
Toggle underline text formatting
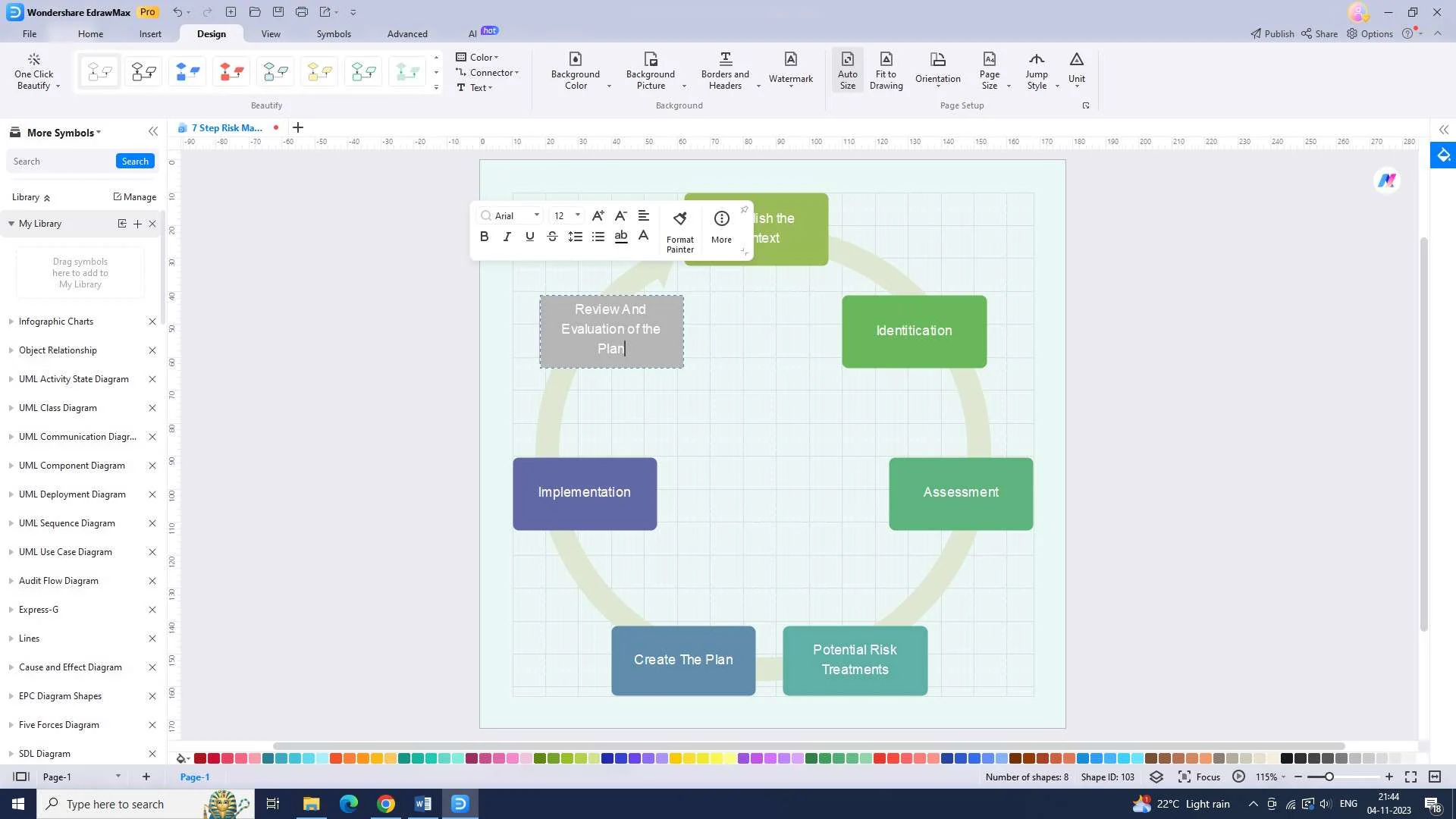[x=530, y=235]
